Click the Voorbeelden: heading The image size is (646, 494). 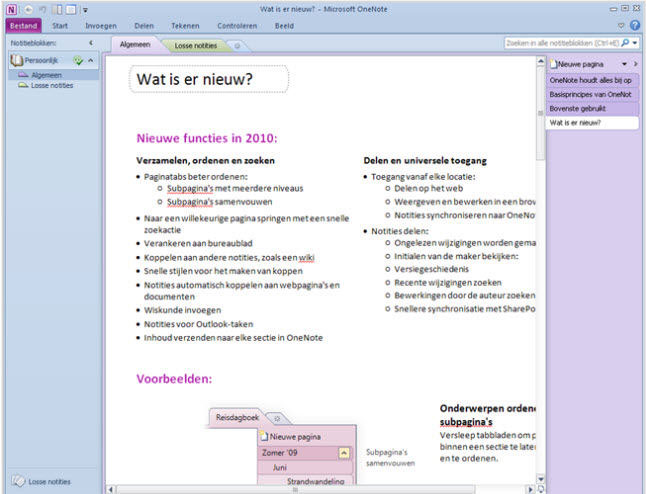click(x=174, y=379)
